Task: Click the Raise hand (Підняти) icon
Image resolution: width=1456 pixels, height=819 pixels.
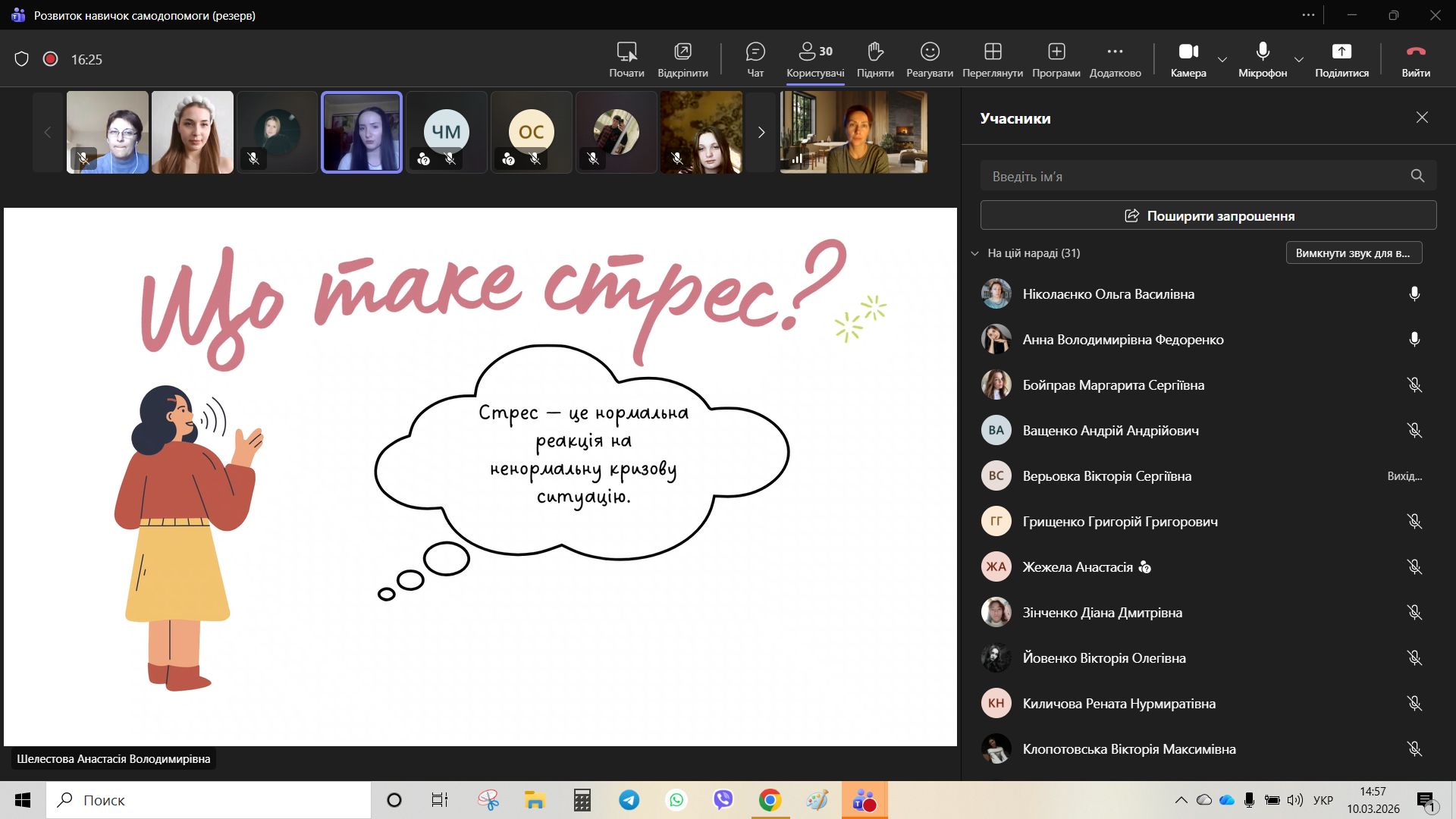Action: click(x=875, y=59)
